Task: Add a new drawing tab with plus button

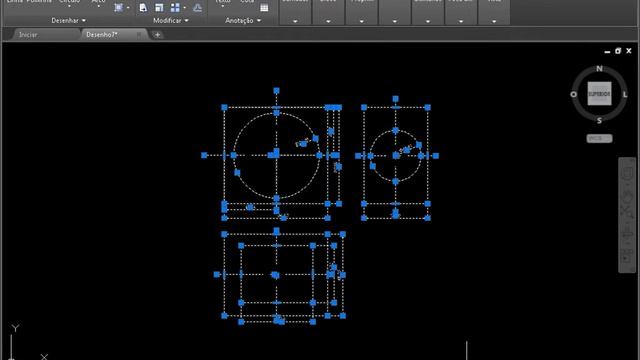Action: tap(157, 35)
